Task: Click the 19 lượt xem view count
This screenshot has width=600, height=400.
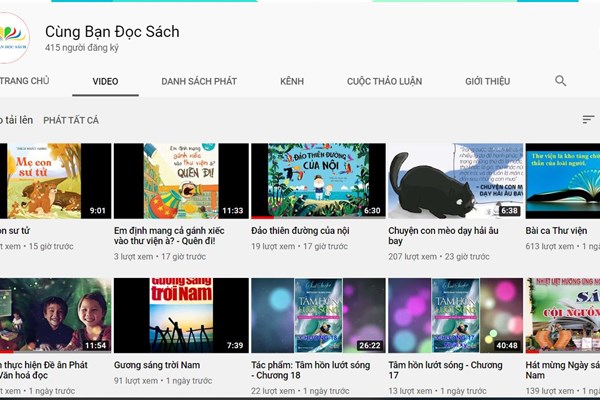Action: click(273, 247)
